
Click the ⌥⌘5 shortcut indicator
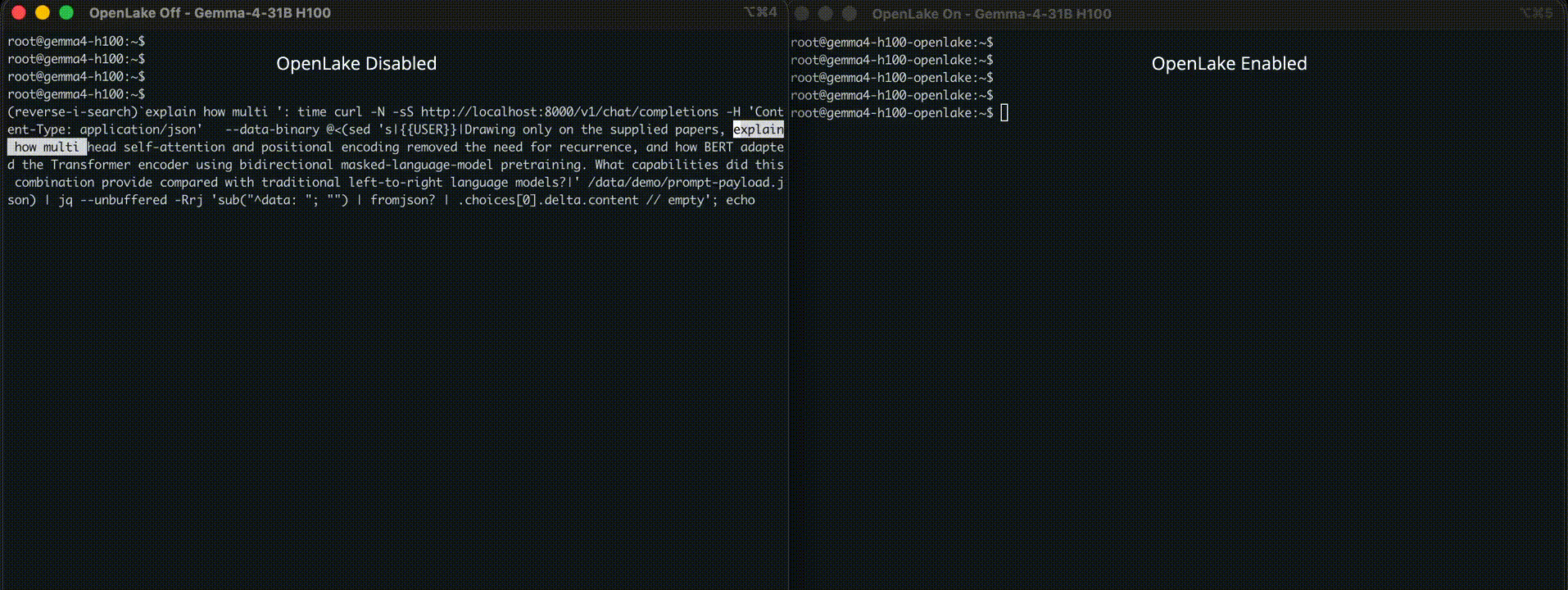coord(1536,13)
